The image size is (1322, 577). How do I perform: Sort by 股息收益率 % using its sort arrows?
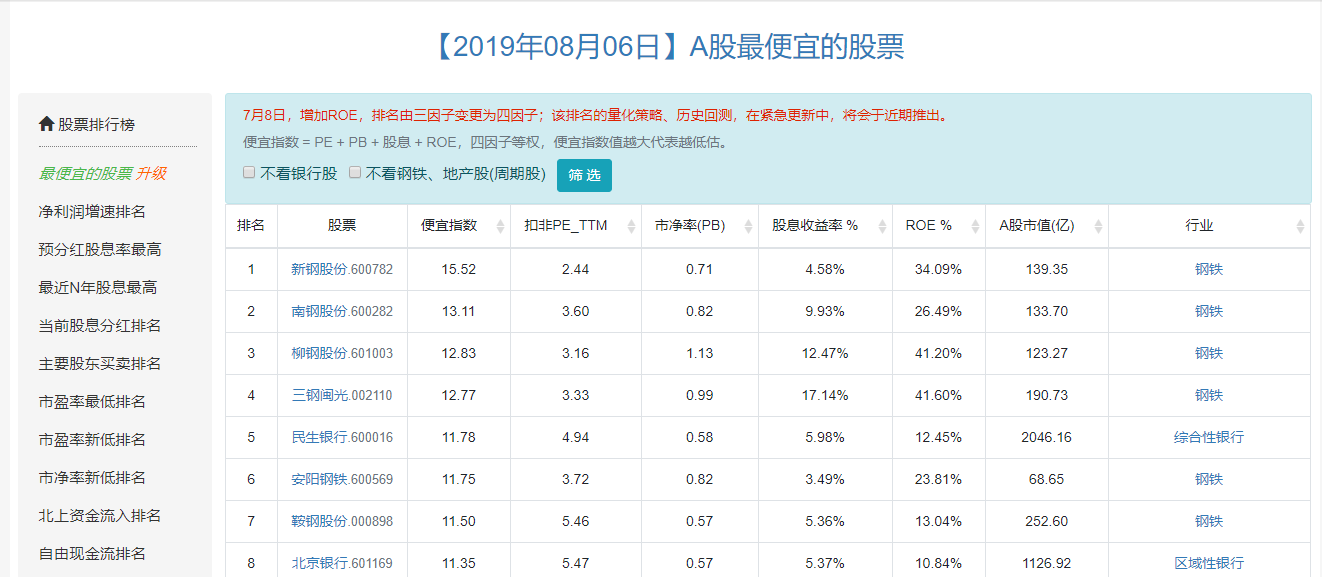(882, 226)
